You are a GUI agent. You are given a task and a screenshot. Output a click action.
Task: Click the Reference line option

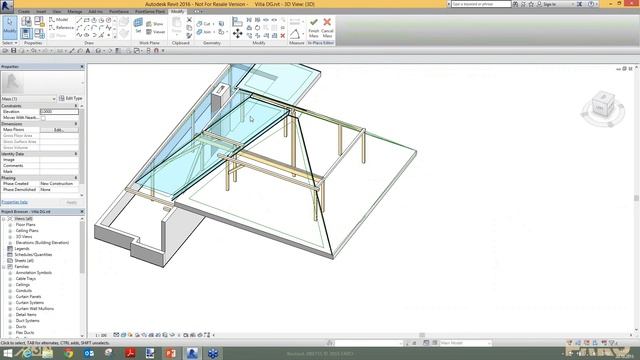tap(61, 27)
